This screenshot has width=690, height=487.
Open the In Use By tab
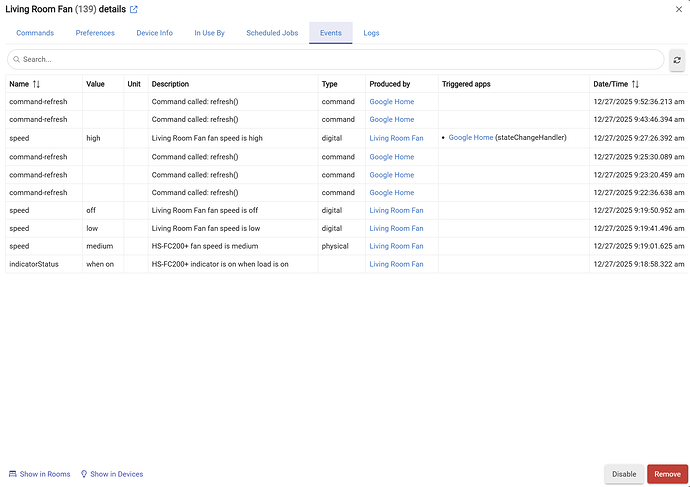(209, 33)
